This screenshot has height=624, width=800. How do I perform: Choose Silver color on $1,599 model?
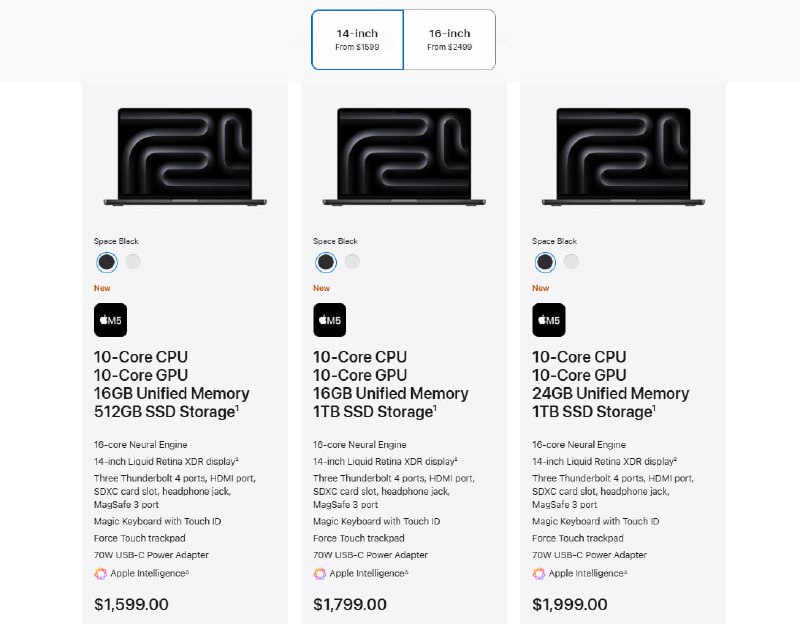[133, 262]
